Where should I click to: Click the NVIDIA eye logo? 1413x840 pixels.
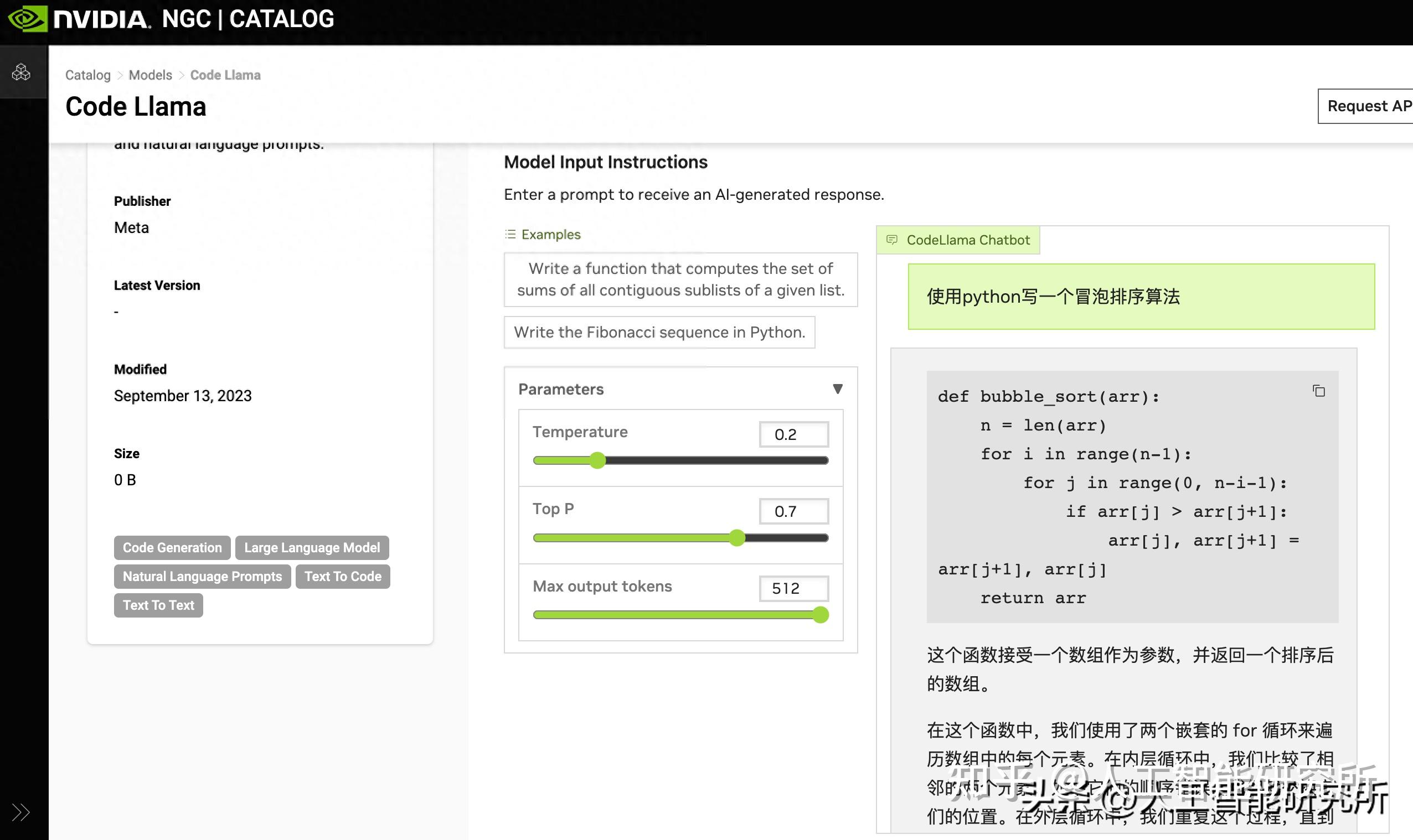27,19
